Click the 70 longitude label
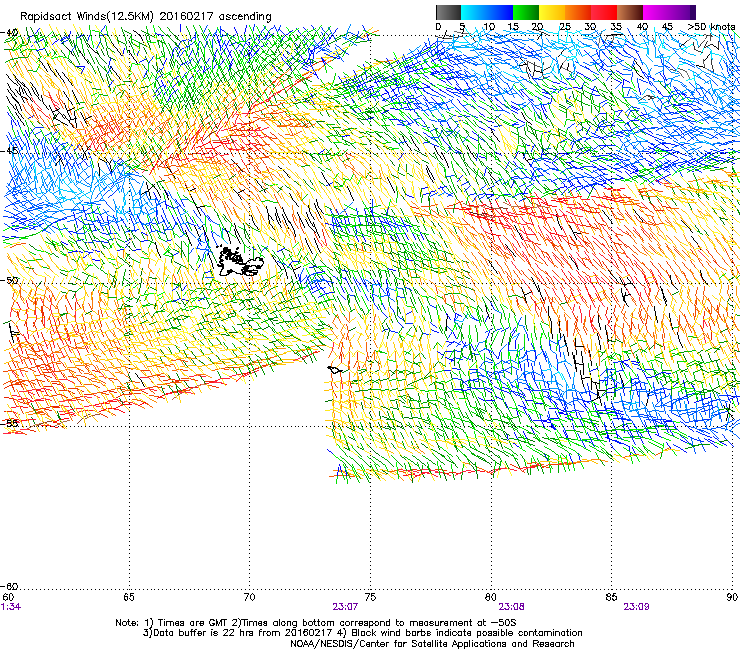This screenshot has width=740, height=650. 250,597
